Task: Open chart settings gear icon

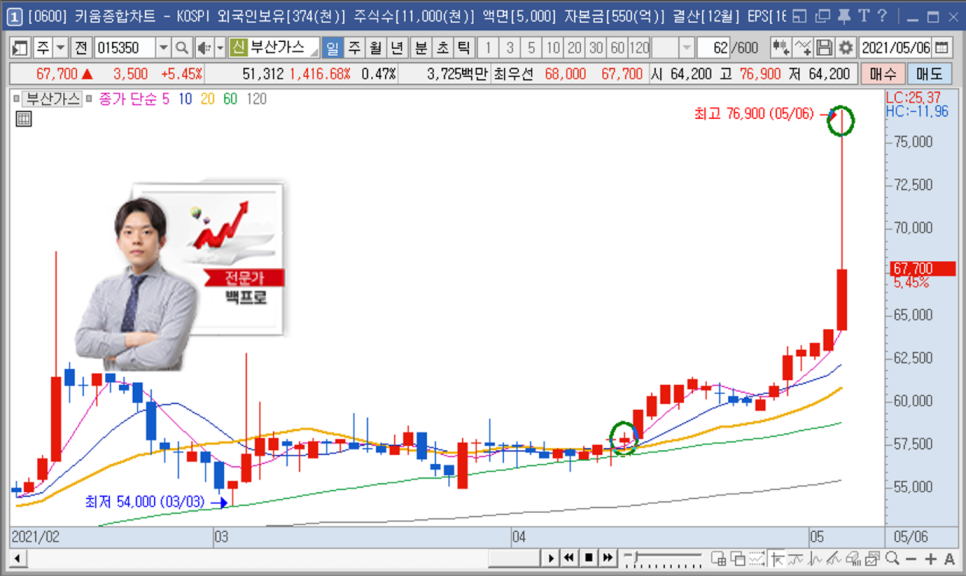Action: click(846, 47)
